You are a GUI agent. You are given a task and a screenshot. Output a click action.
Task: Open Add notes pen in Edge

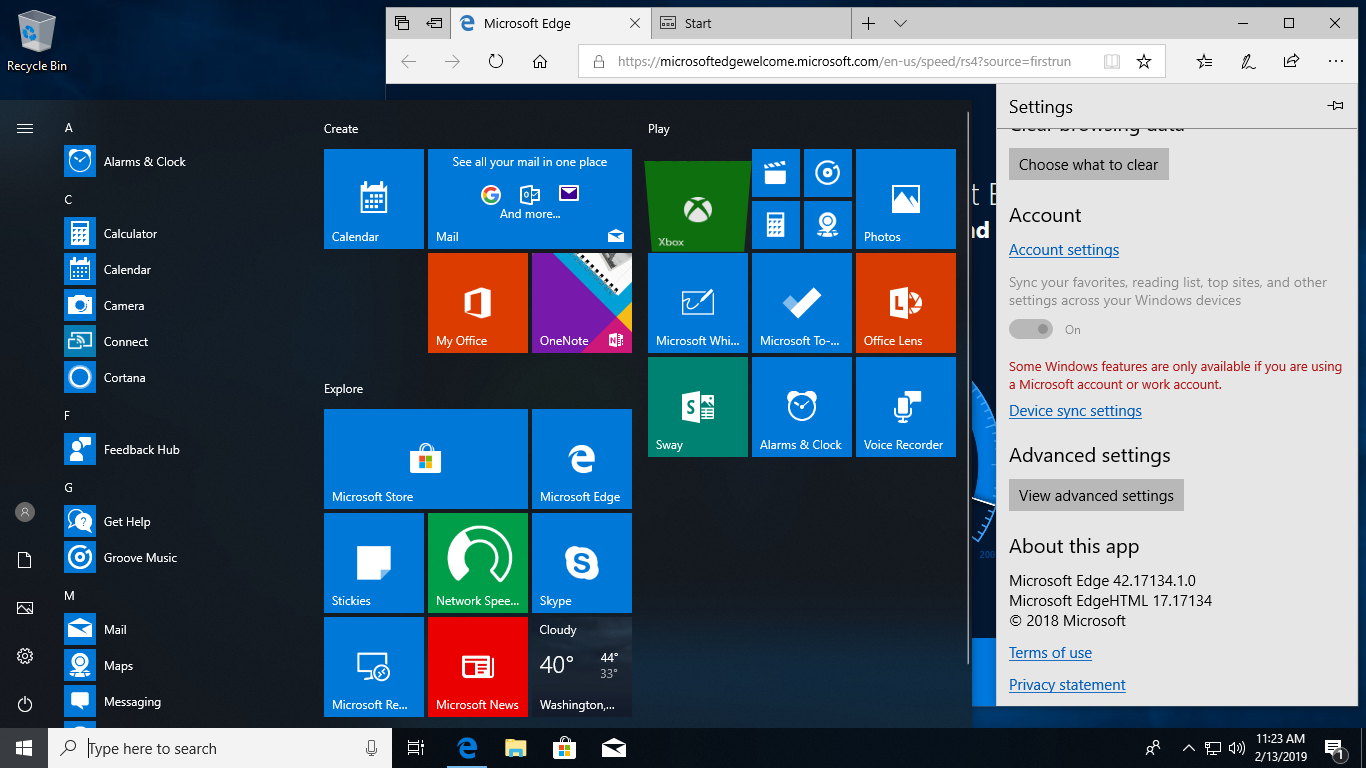1248,61
